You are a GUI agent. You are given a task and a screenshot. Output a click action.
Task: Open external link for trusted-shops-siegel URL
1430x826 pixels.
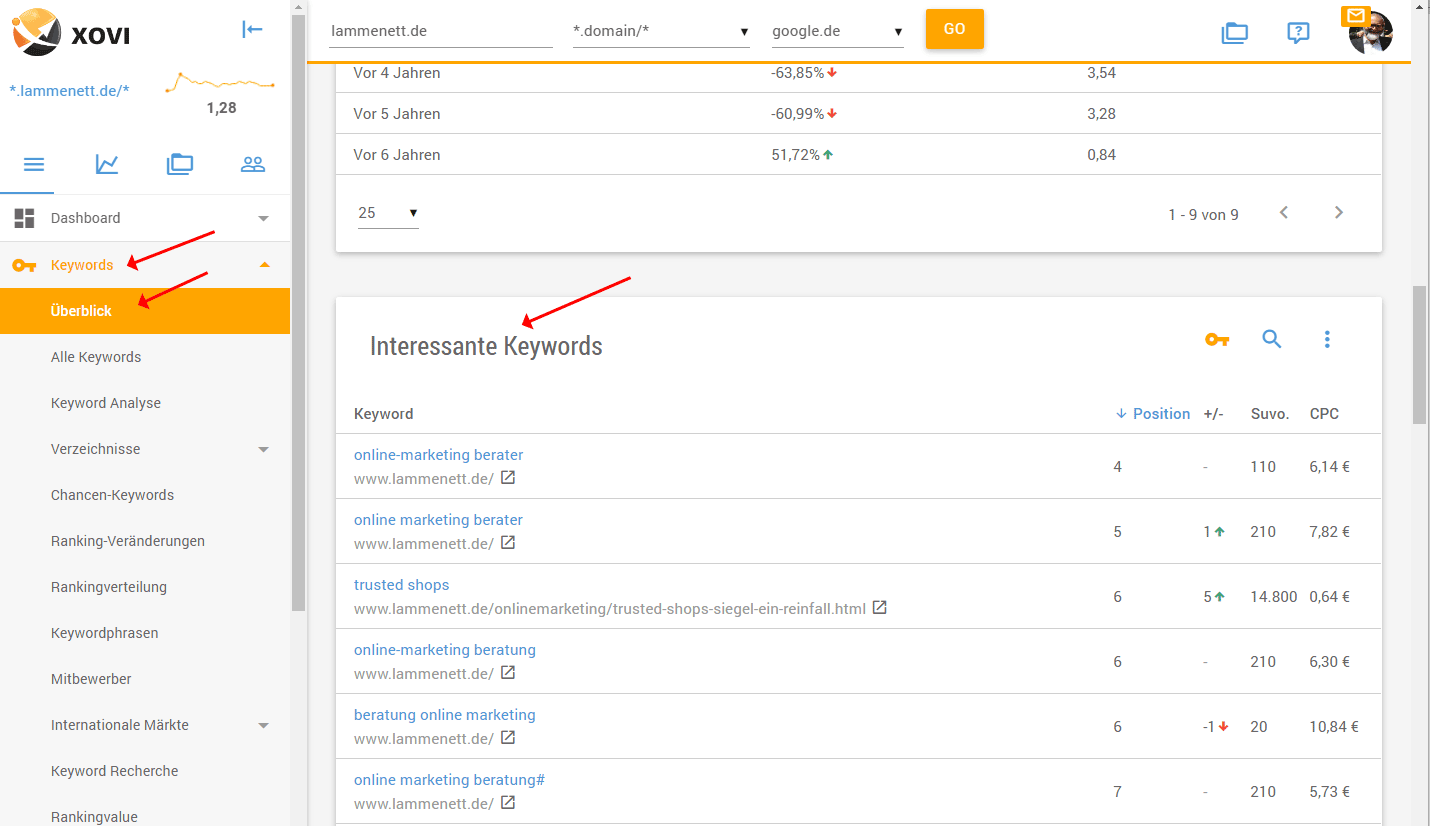[880, 608]
